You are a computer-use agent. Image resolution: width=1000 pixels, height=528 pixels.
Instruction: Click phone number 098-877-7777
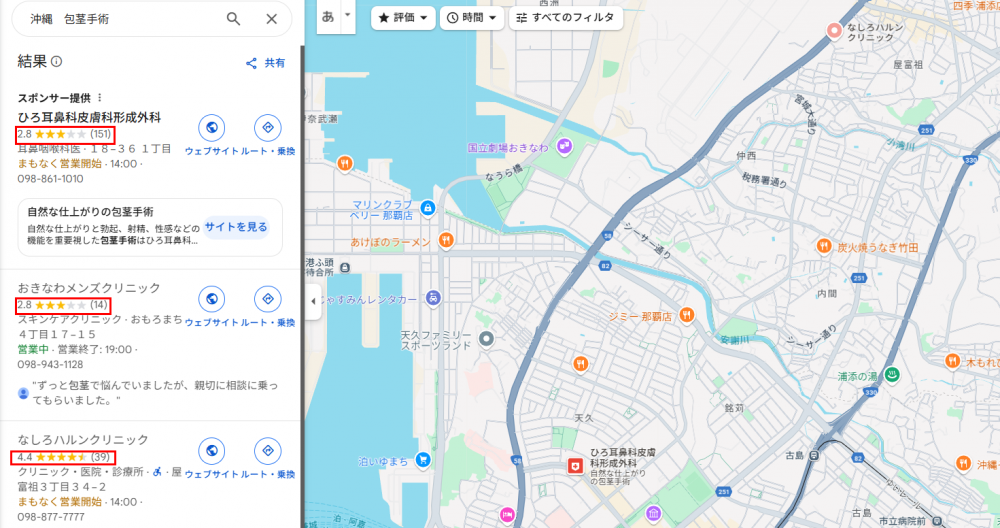50,517
